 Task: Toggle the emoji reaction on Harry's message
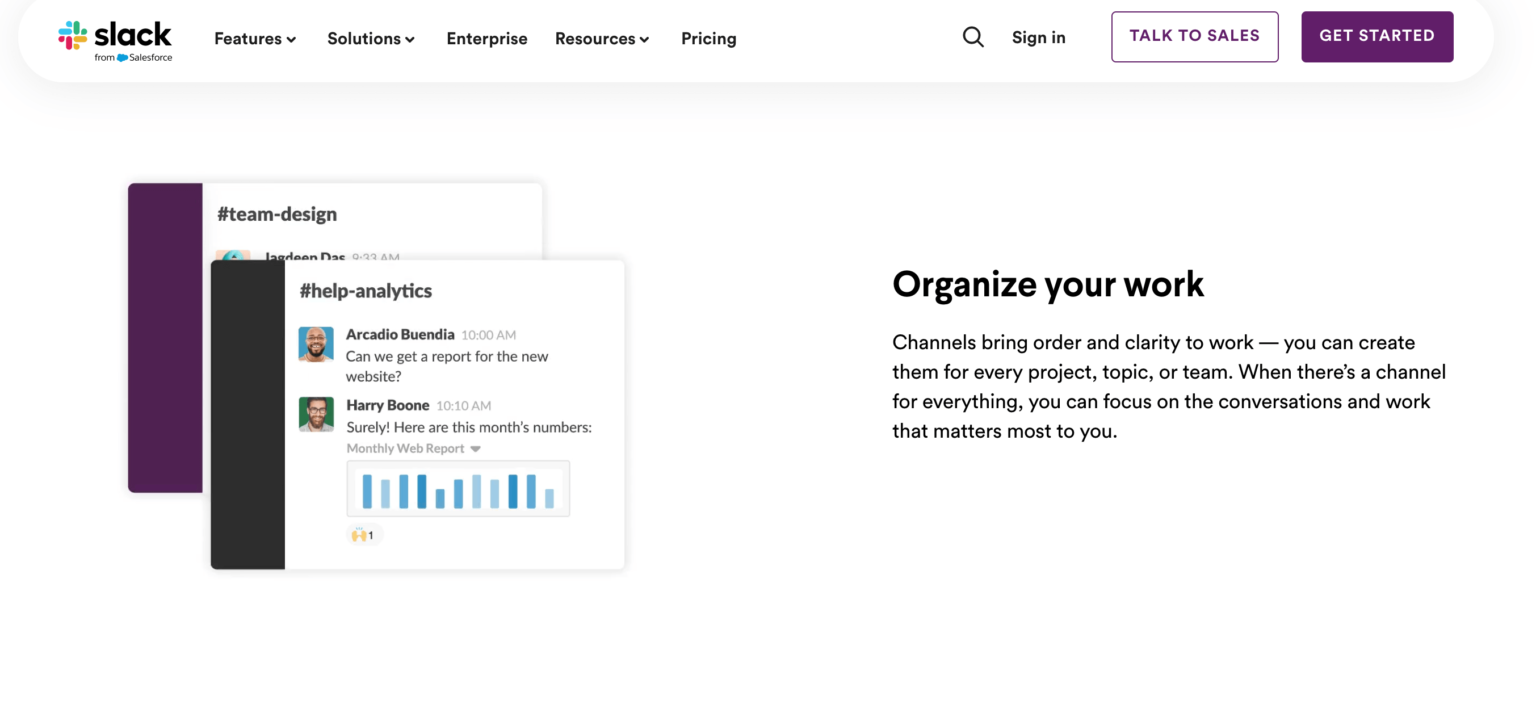coord(364,534)
